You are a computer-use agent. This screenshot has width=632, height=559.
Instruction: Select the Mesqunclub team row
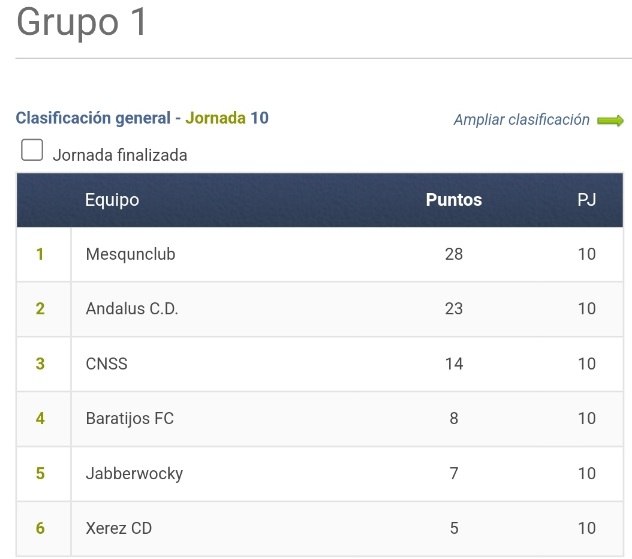point(320,254)
